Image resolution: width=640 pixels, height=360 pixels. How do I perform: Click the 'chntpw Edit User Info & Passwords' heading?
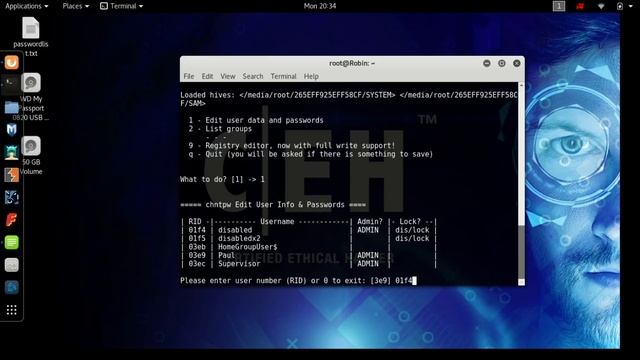click(273, 205)
